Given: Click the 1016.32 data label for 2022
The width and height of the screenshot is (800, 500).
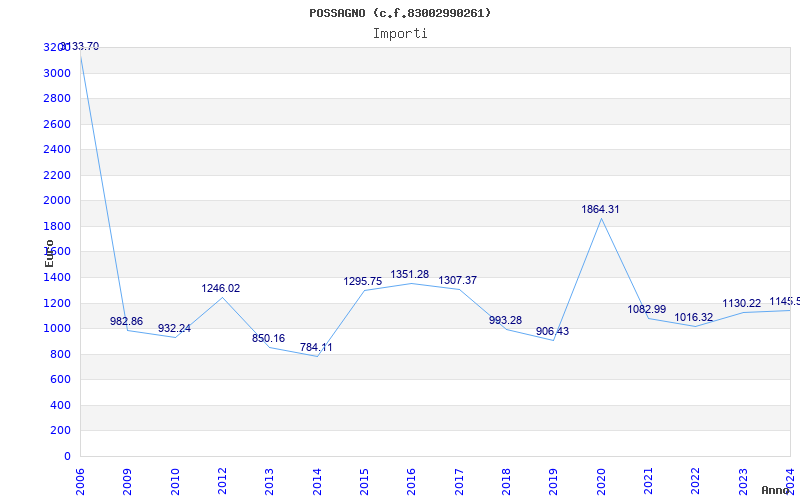Looking at the screenshot, I should (694, 317).
